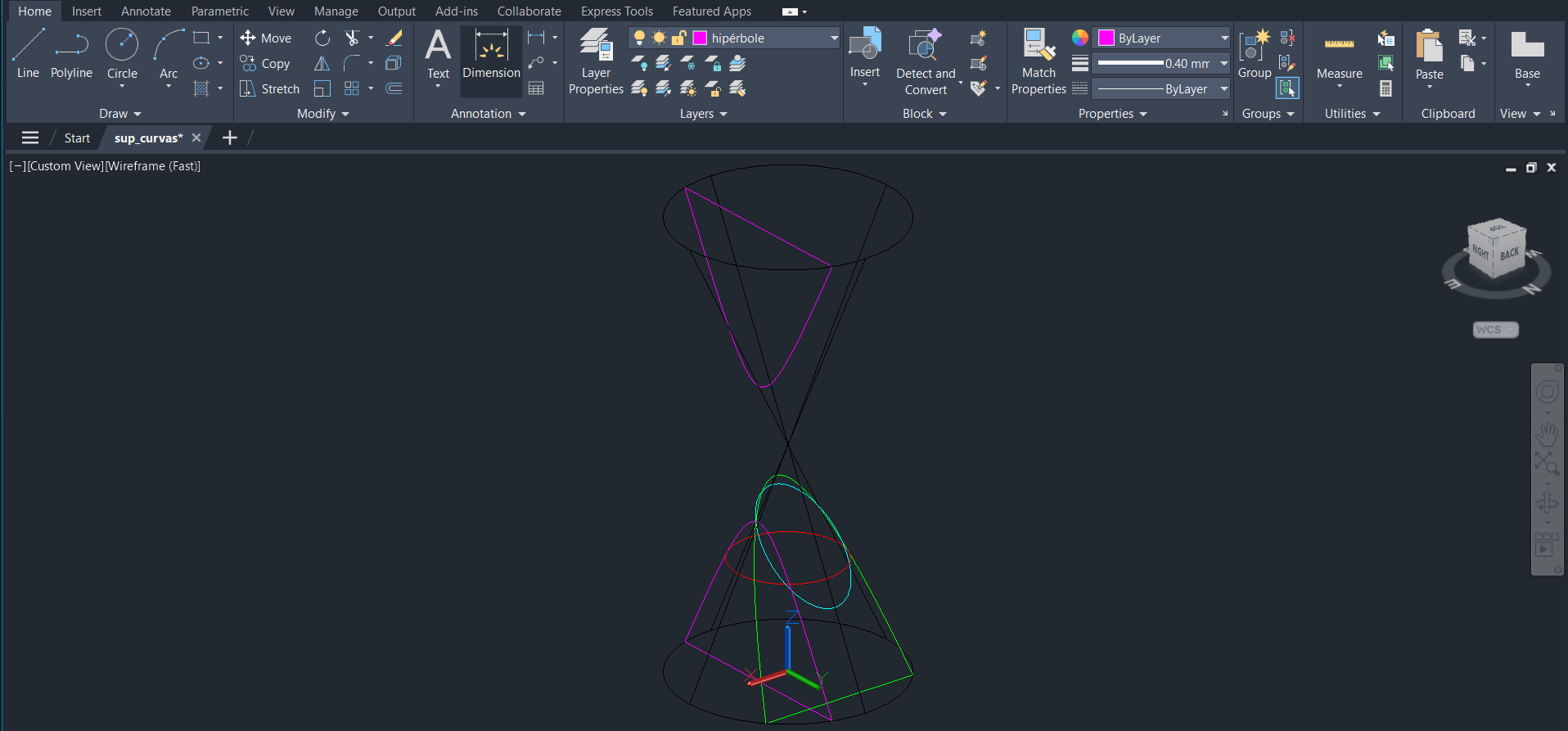The height and width of the screenshot is (731, 1568).
Task: Open the hipérbole layer dropdown list
Action: (x=833, y=38)
